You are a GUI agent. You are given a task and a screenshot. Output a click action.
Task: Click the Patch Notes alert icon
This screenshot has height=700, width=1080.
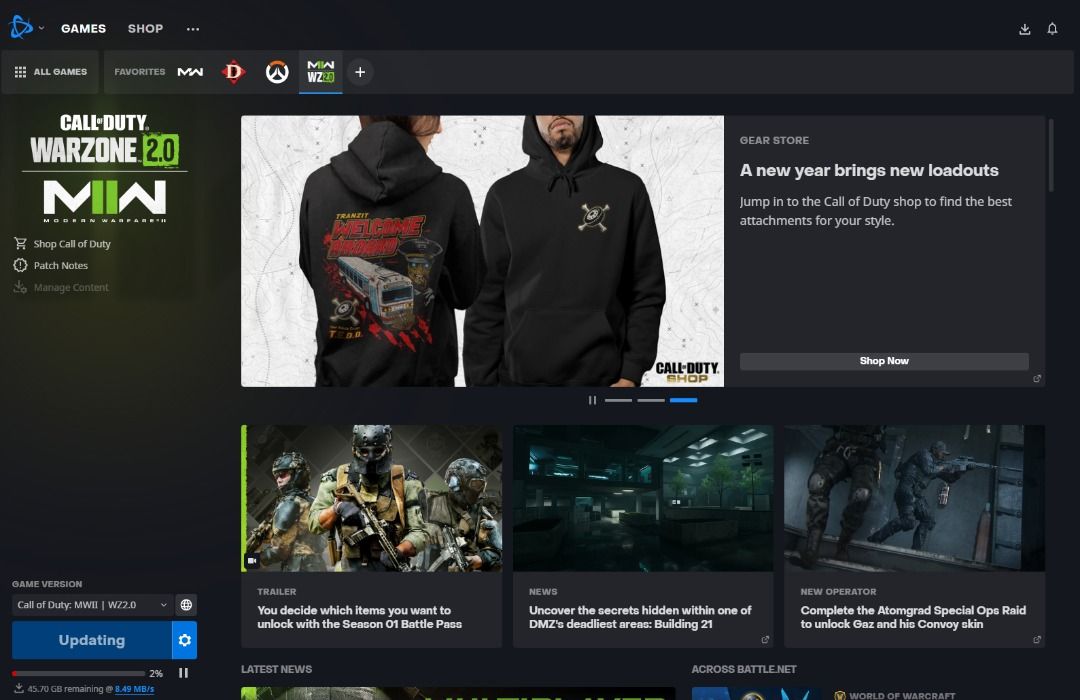click(20, 265)
